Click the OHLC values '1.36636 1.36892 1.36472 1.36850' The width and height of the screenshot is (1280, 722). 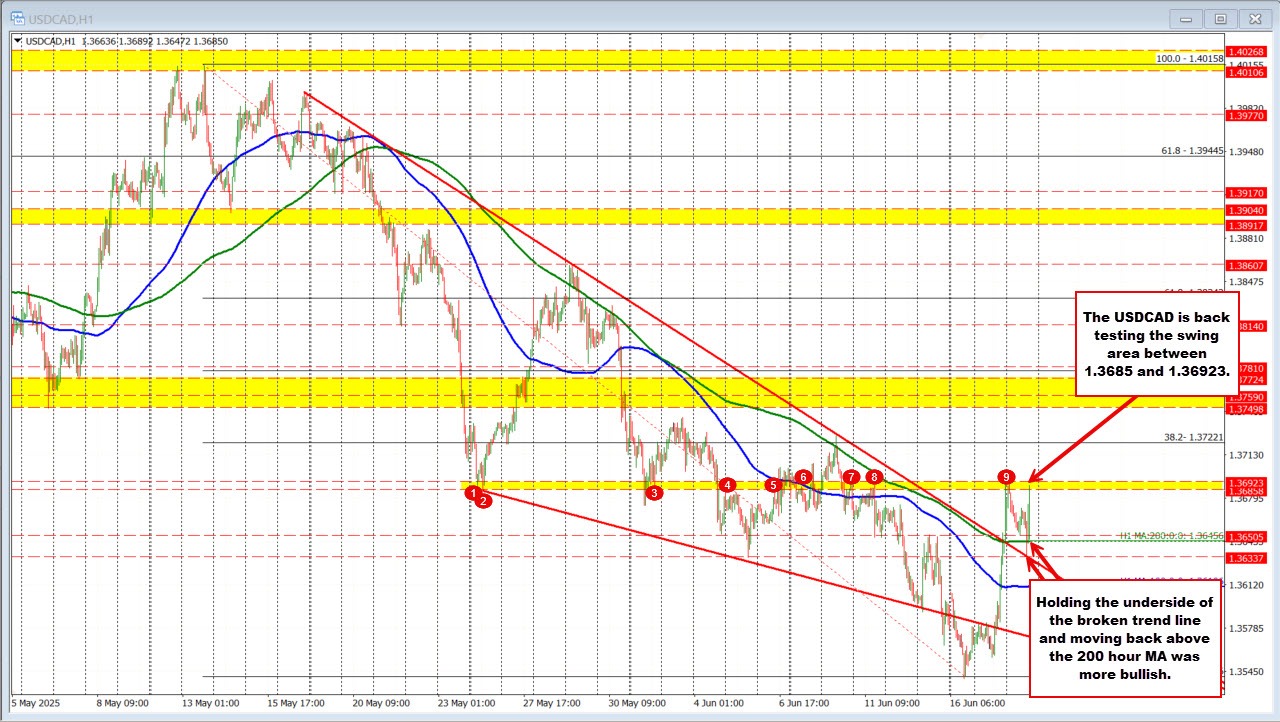tap(153, 41)
